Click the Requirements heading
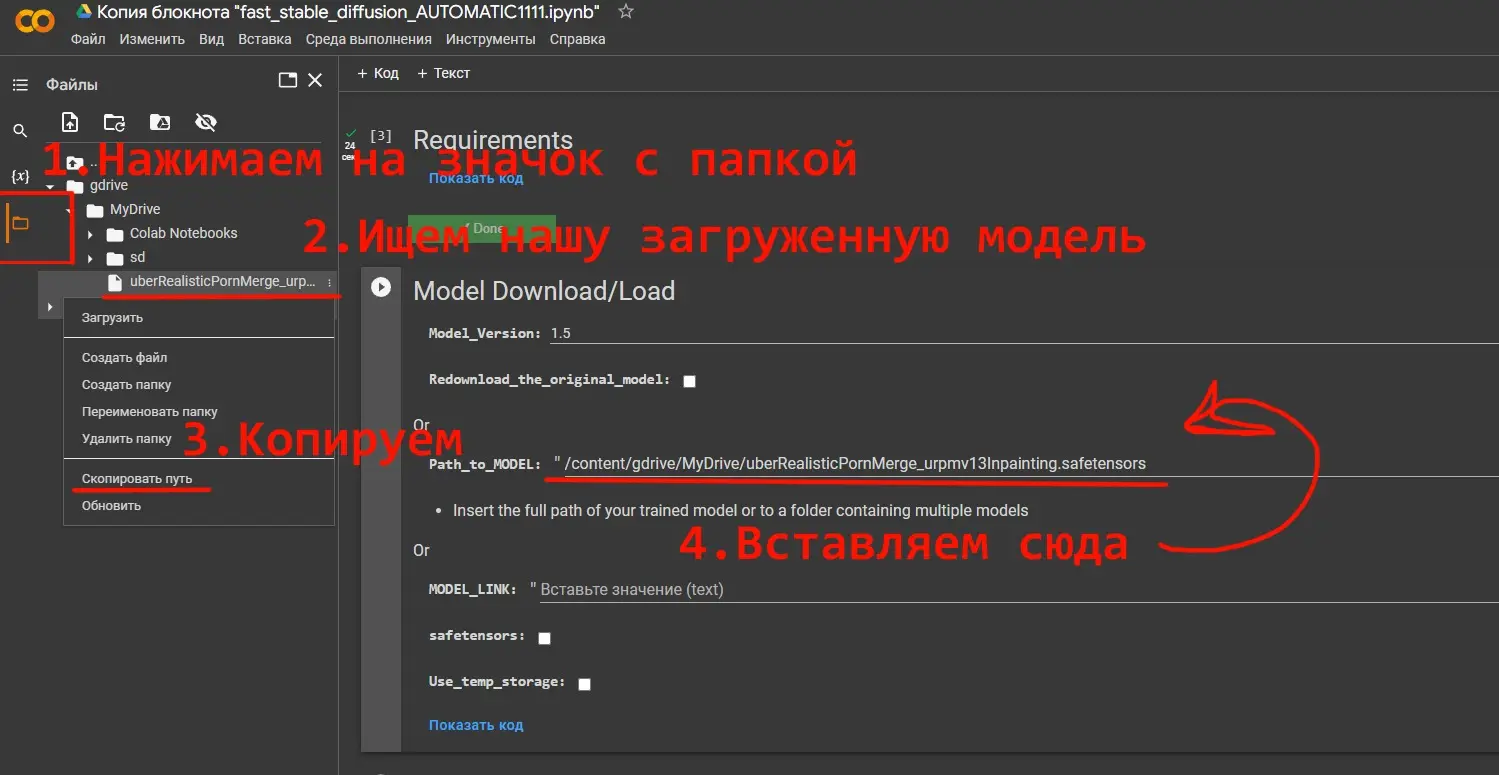The image size is (1499, 775). point(493,140)
